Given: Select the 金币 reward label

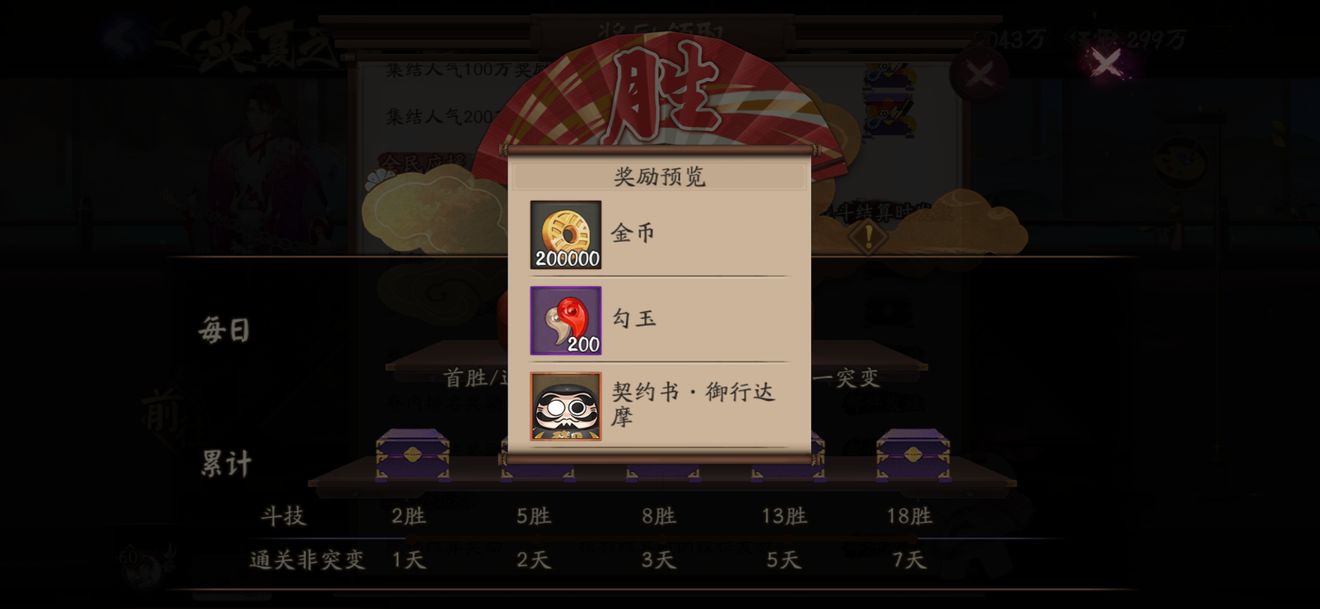Looking at the screenshot, I should click(633, 233).
